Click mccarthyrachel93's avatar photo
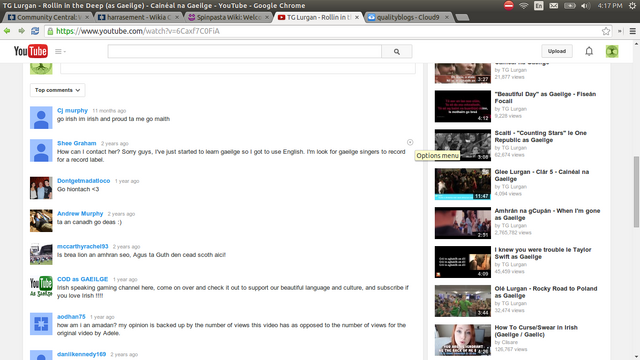The width and height of the screenshot is (640, 360). click(41, 253)
